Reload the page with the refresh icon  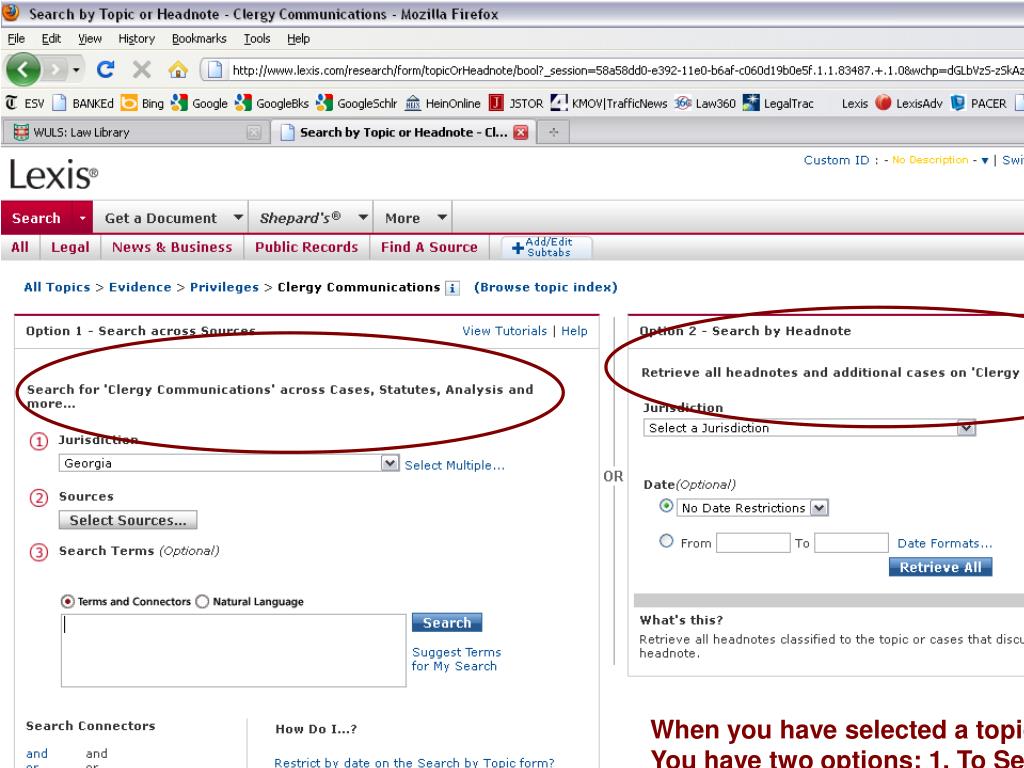(x=105, y=69)
